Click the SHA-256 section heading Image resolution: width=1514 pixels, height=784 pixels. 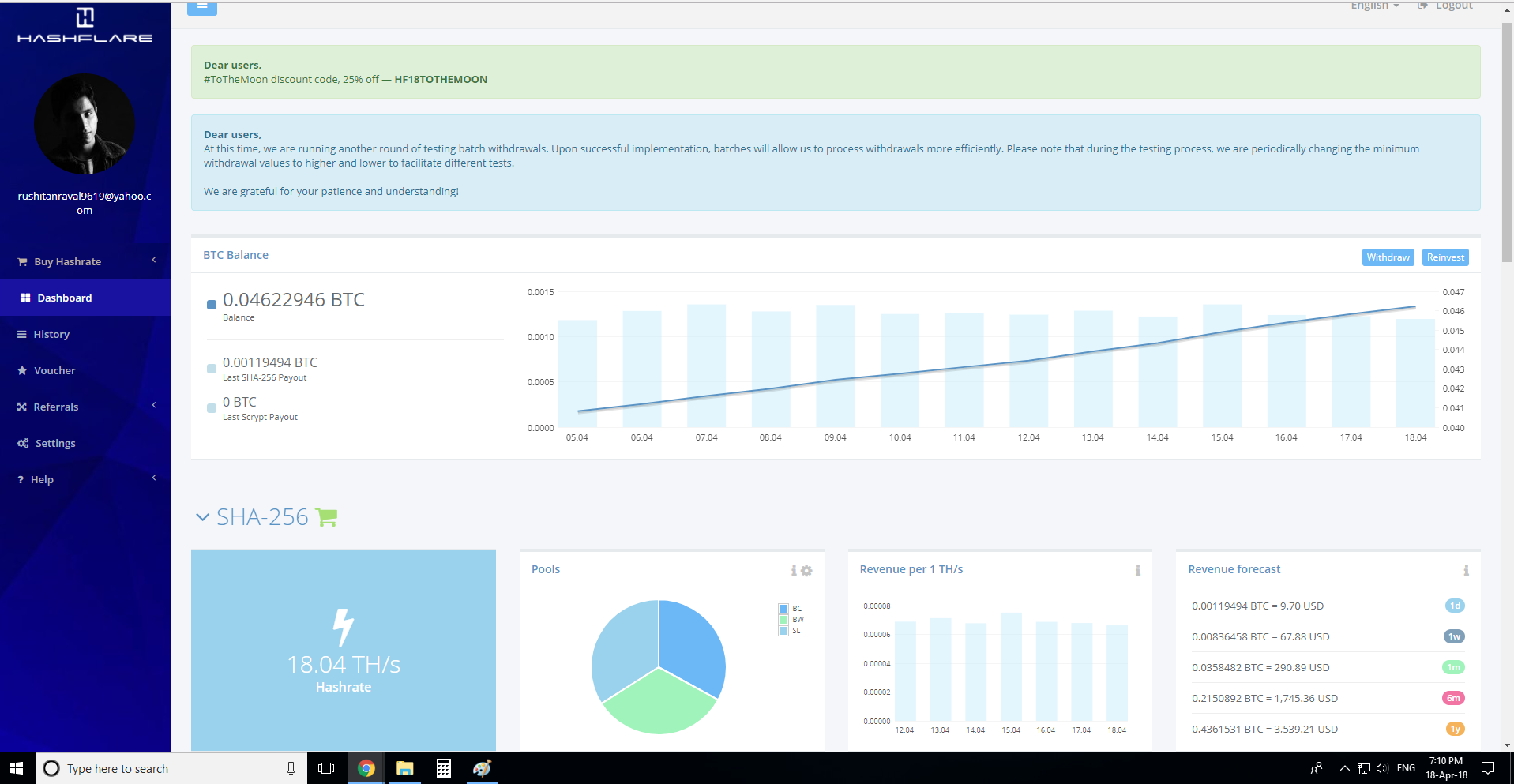tap(262, 517)
